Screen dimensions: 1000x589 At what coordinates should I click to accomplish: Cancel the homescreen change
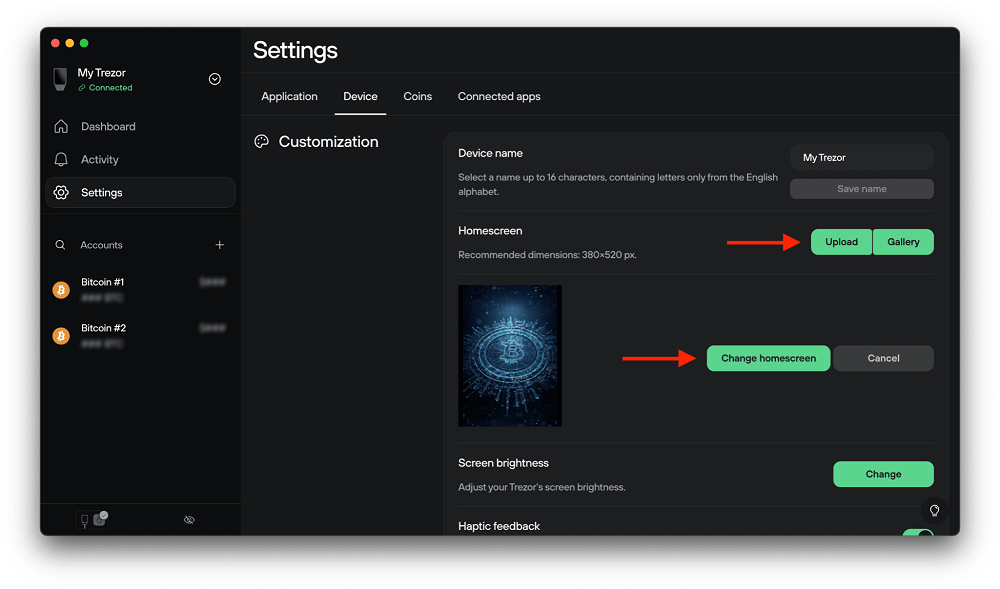coord(883,358)
